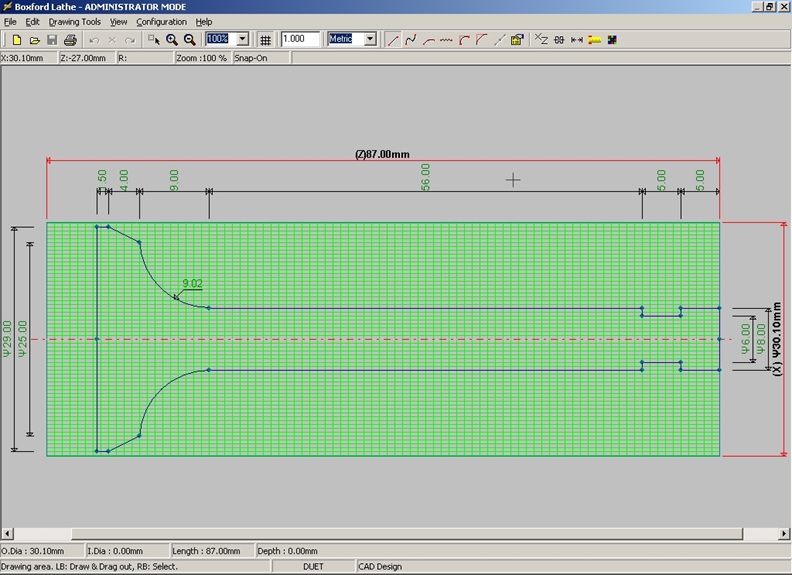Click the Redo arrow icon

(130, 39)
